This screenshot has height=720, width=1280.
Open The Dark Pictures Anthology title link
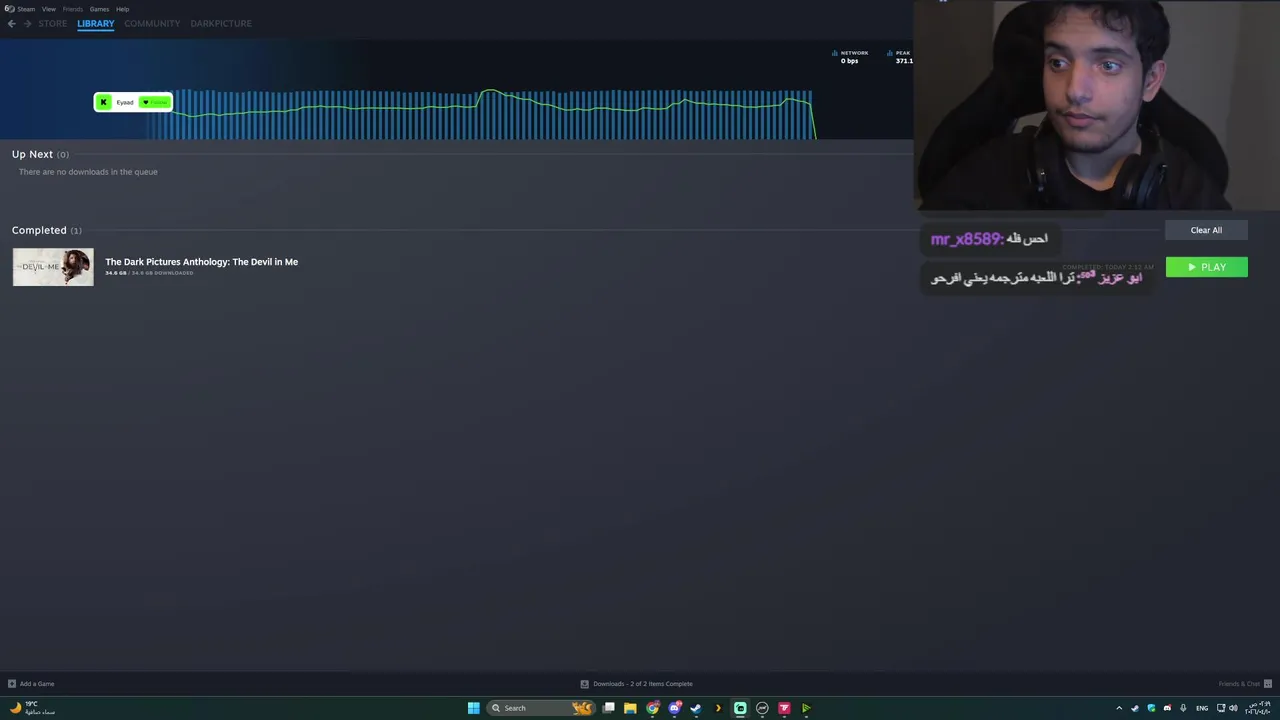click(201, 262)
